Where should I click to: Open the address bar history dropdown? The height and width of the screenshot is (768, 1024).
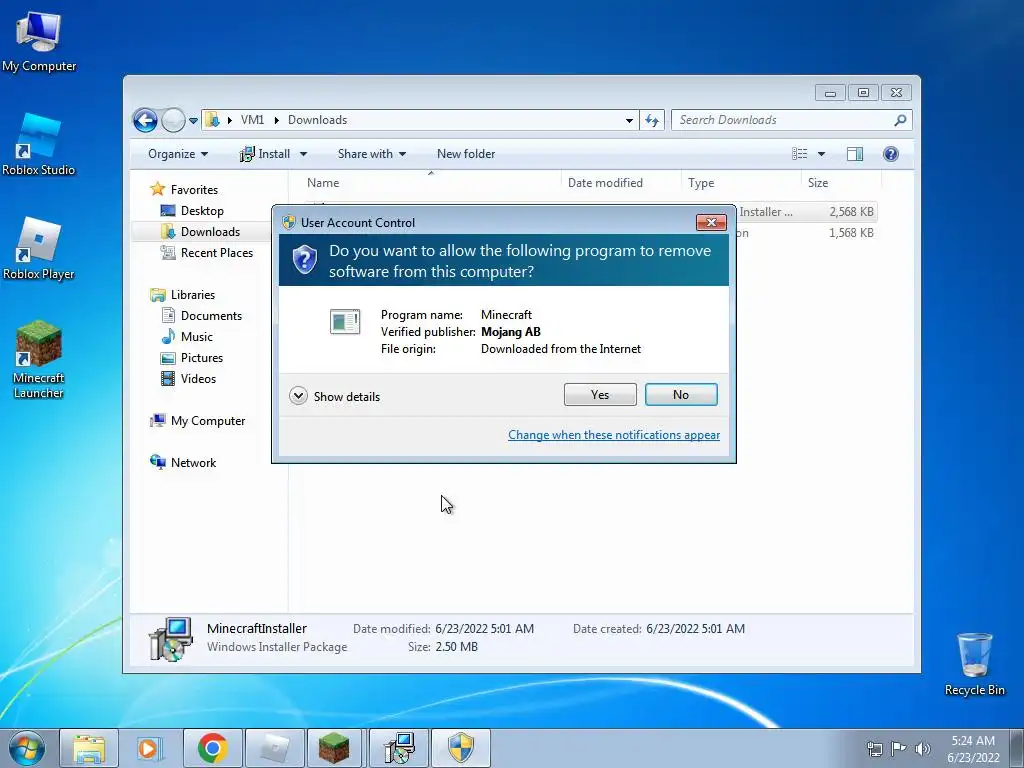click(x=629, y=121)
